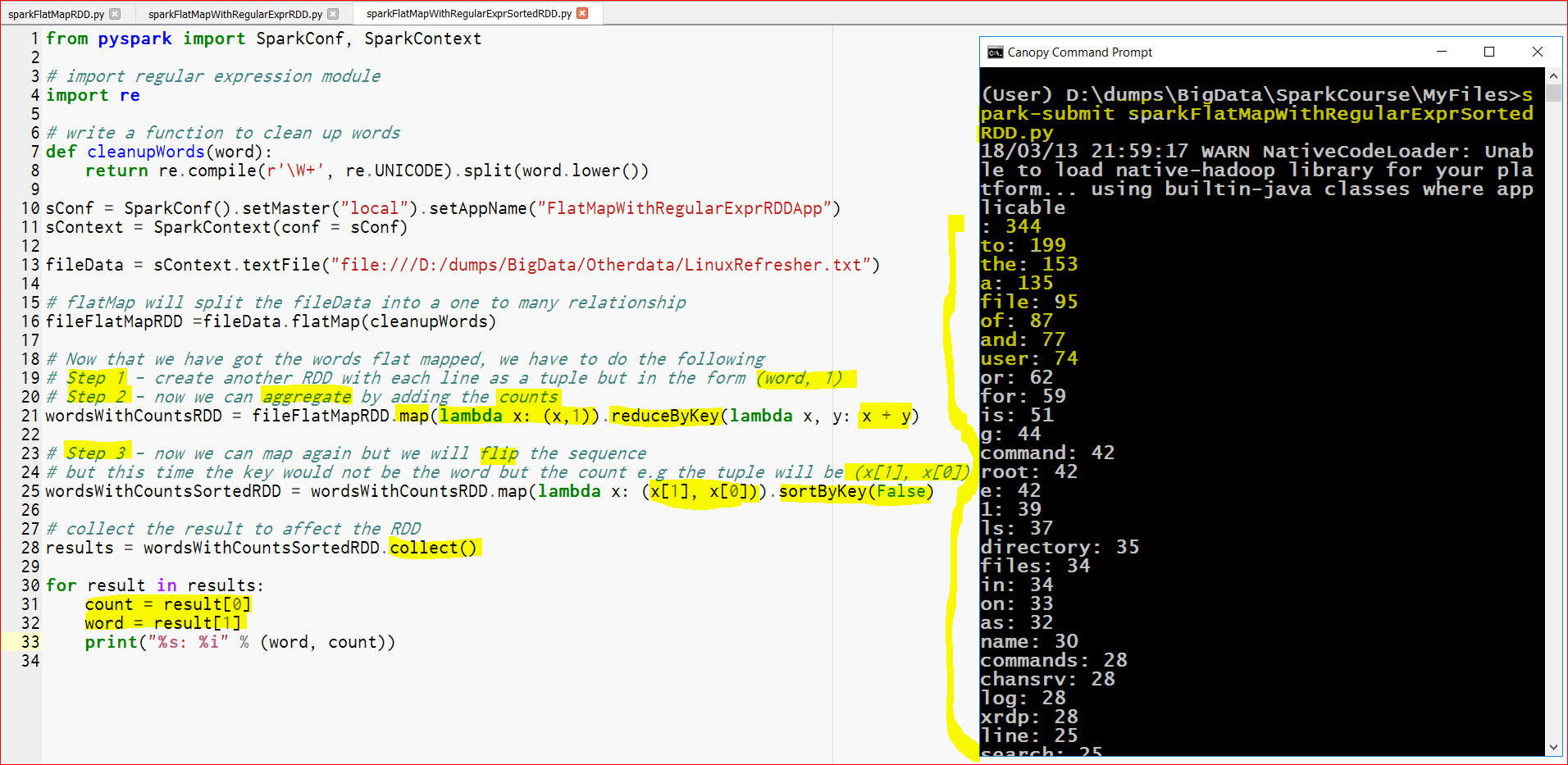The height and width of the screenshot is (765, 1568).
Task: Switch to the sparkFlatMapWithRegularExprRDD.py tab
Action: pos(235,14)
